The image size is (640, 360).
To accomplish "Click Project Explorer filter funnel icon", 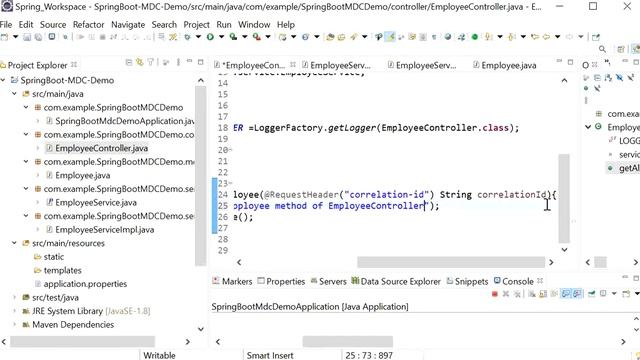I will (151, 62).
